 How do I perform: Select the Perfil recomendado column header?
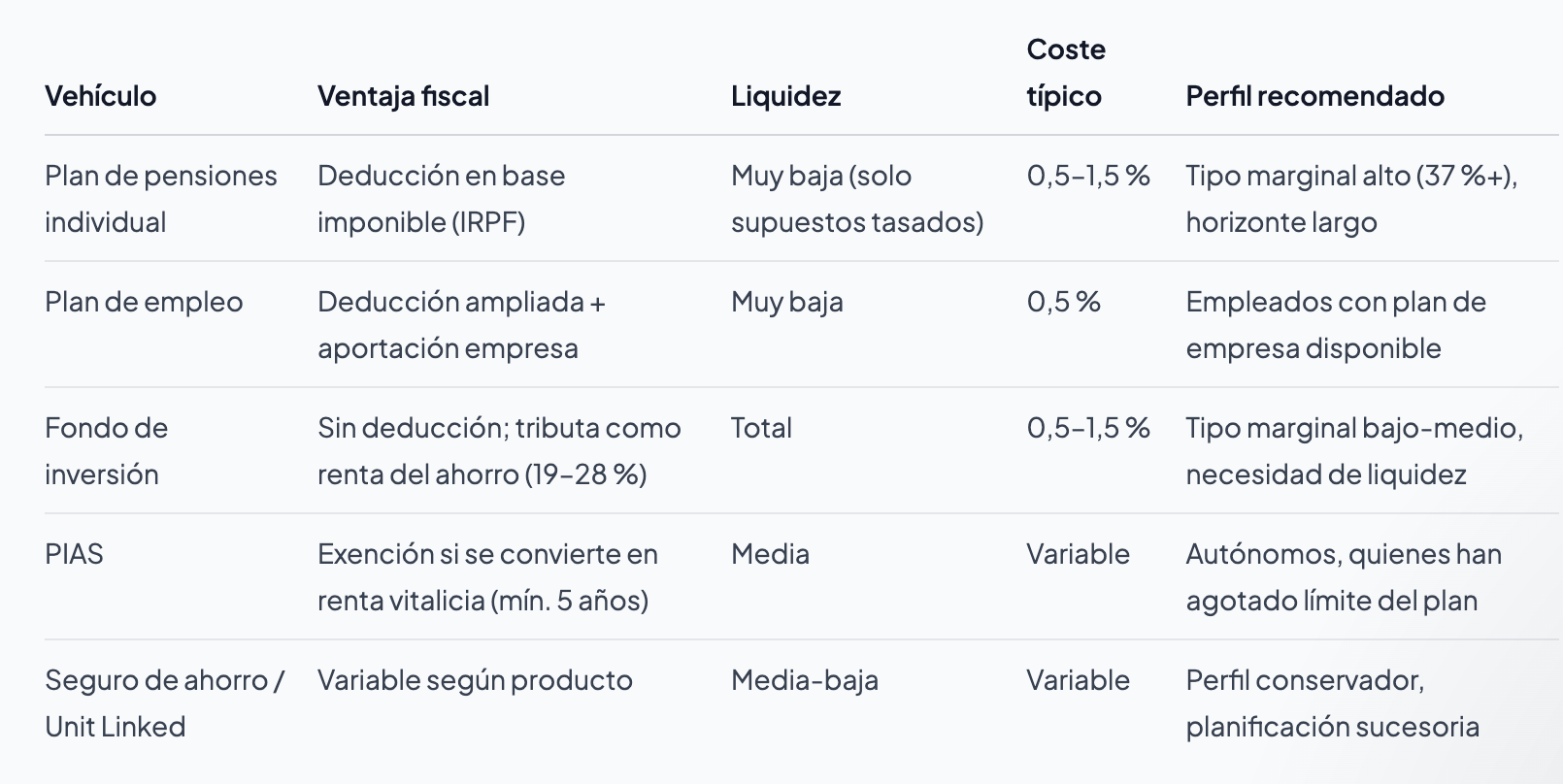pos(1314,96)
